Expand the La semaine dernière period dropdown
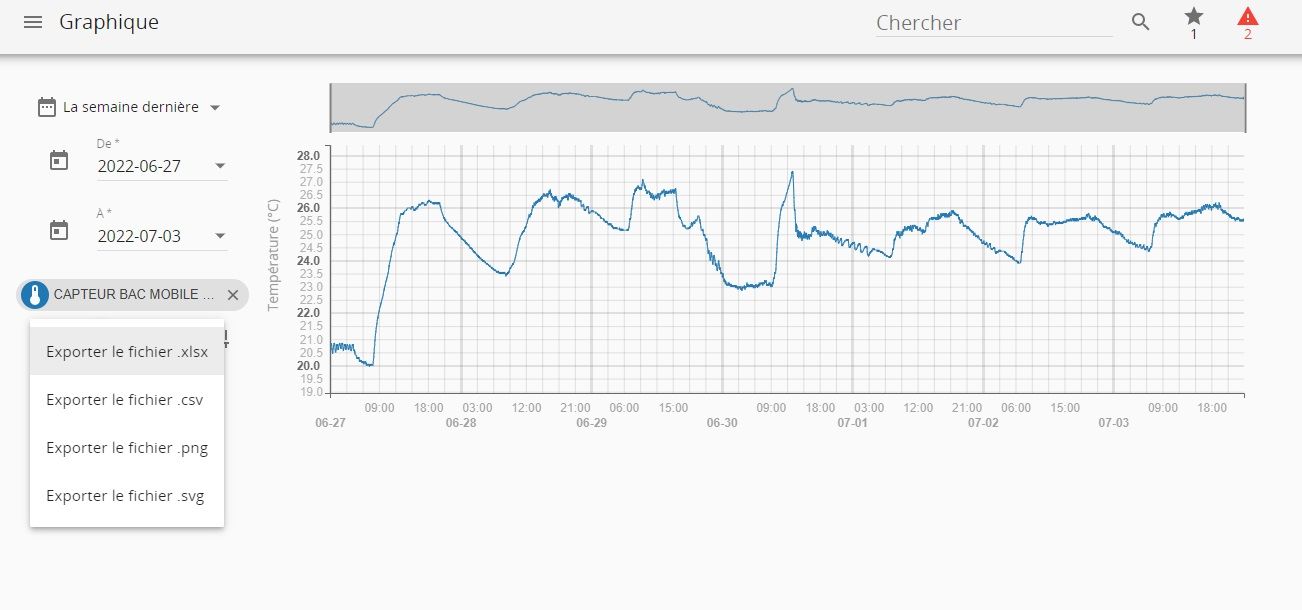 [215, 108]
